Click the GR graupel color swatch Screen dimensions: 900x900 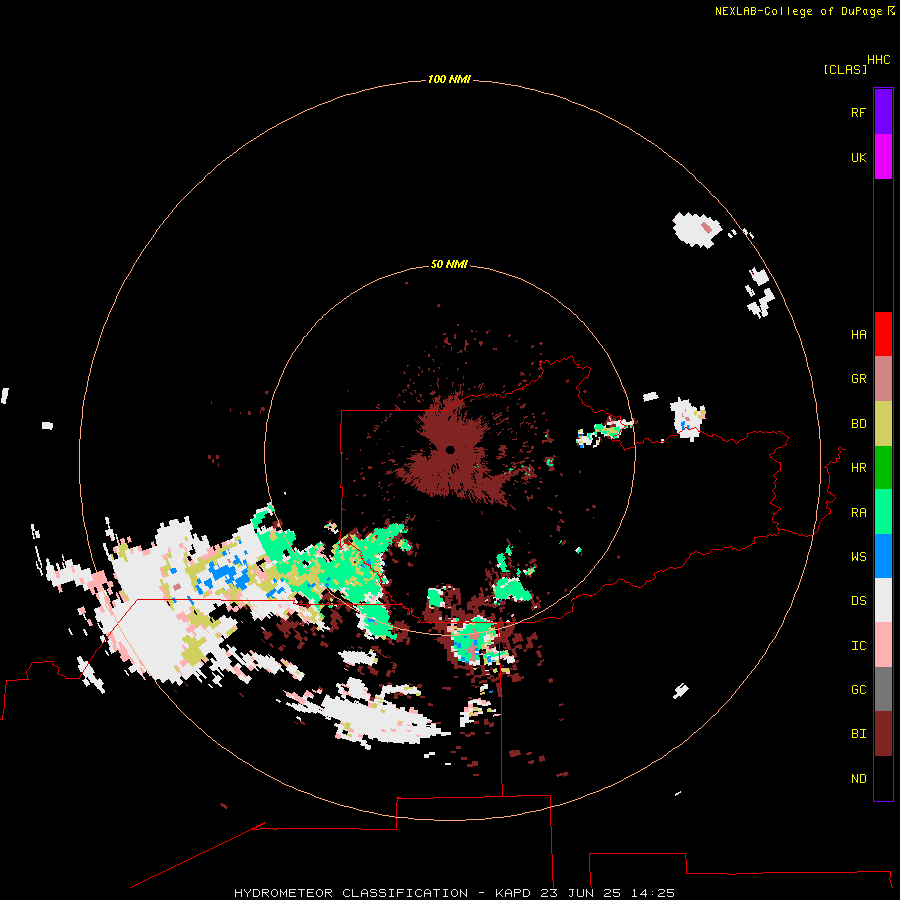click(883, 379)
